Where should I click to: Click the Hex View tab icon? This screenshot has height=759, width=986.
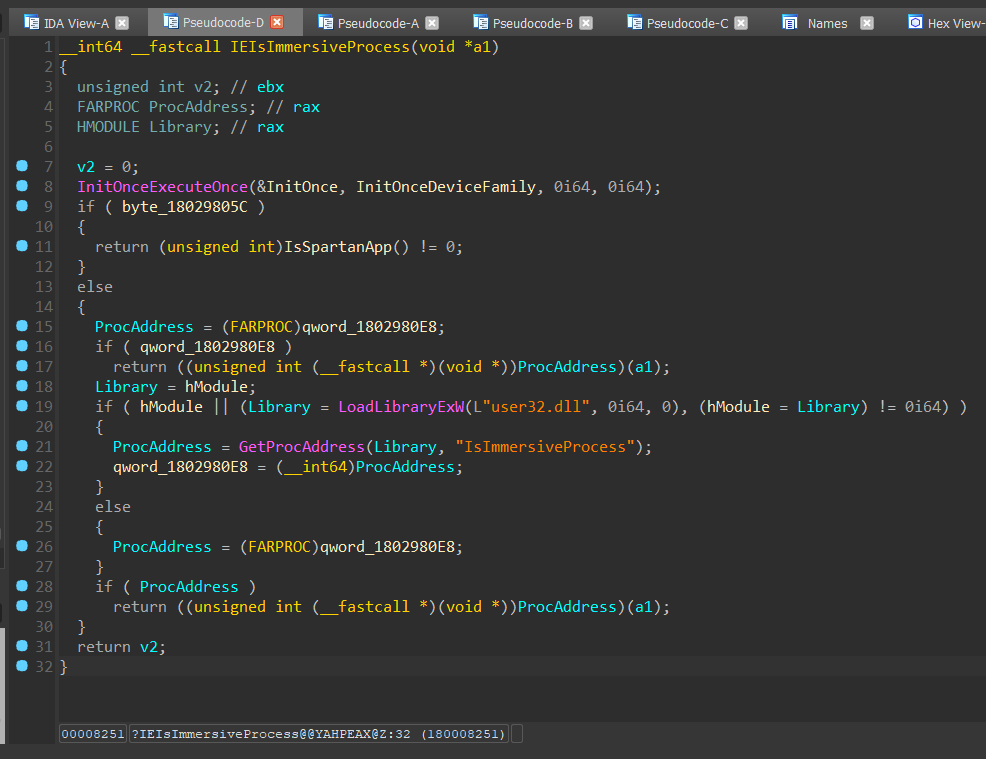point(914,22)
